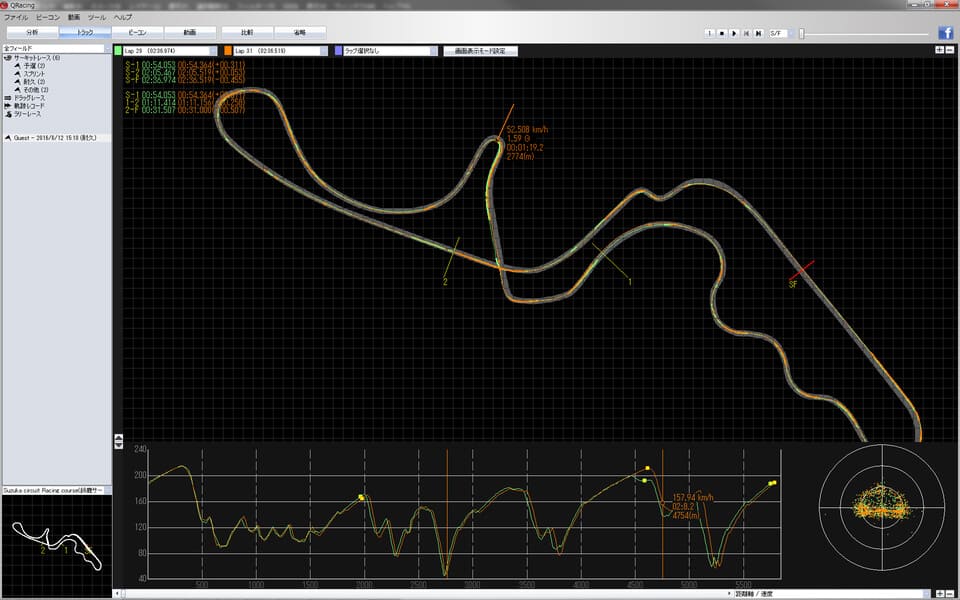Click the S-F 02:36.974 sector time row
The height and width of the screenshot is (600, 960).
(x=185, y=80)
